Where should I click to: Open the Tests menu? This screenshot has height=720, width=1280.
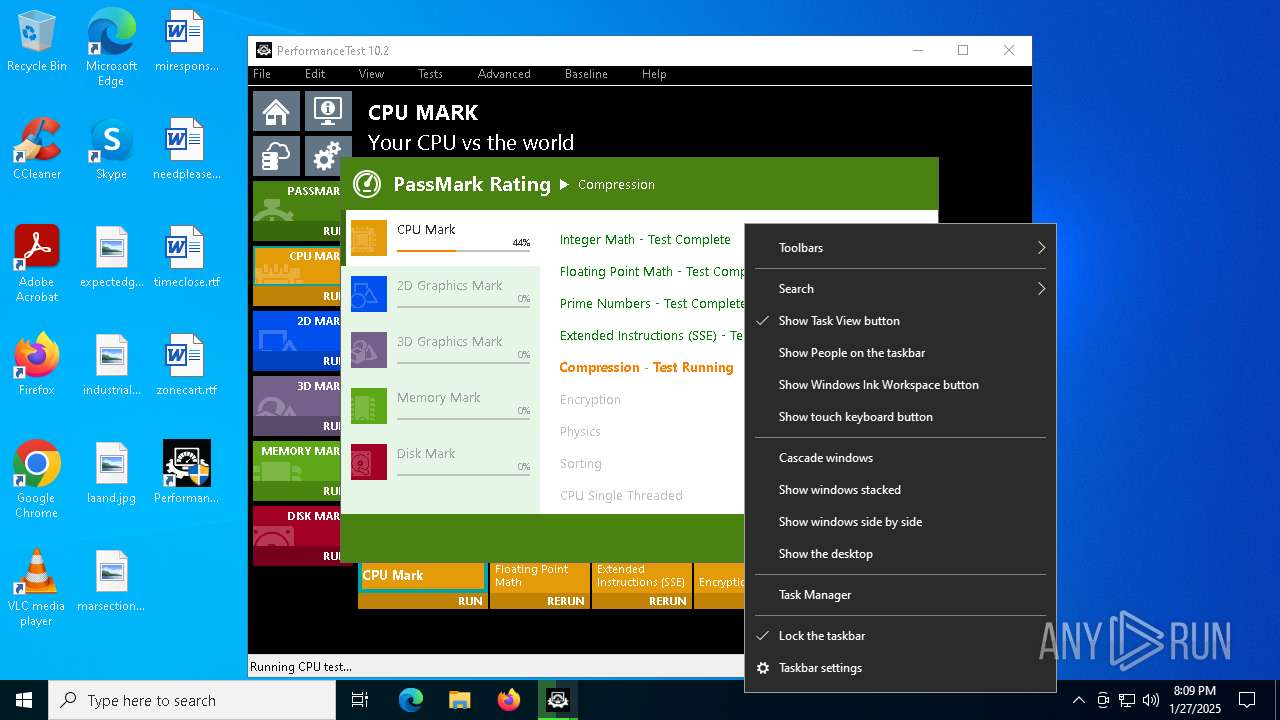[430, 74]
